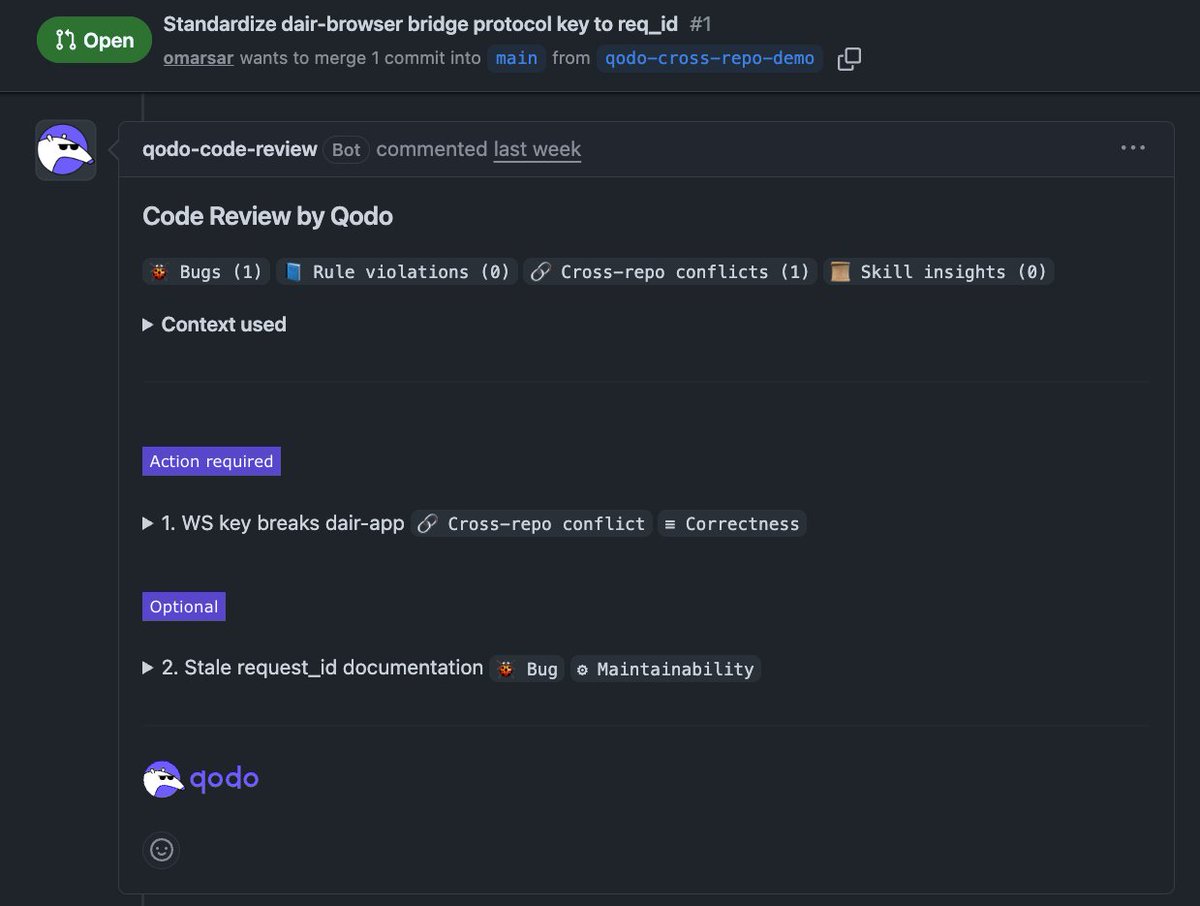Expand the Context used section

214,324
